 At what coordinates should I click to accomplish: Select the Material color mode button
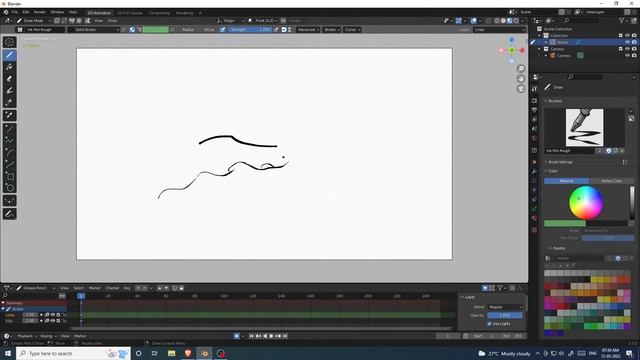point(566,181)
